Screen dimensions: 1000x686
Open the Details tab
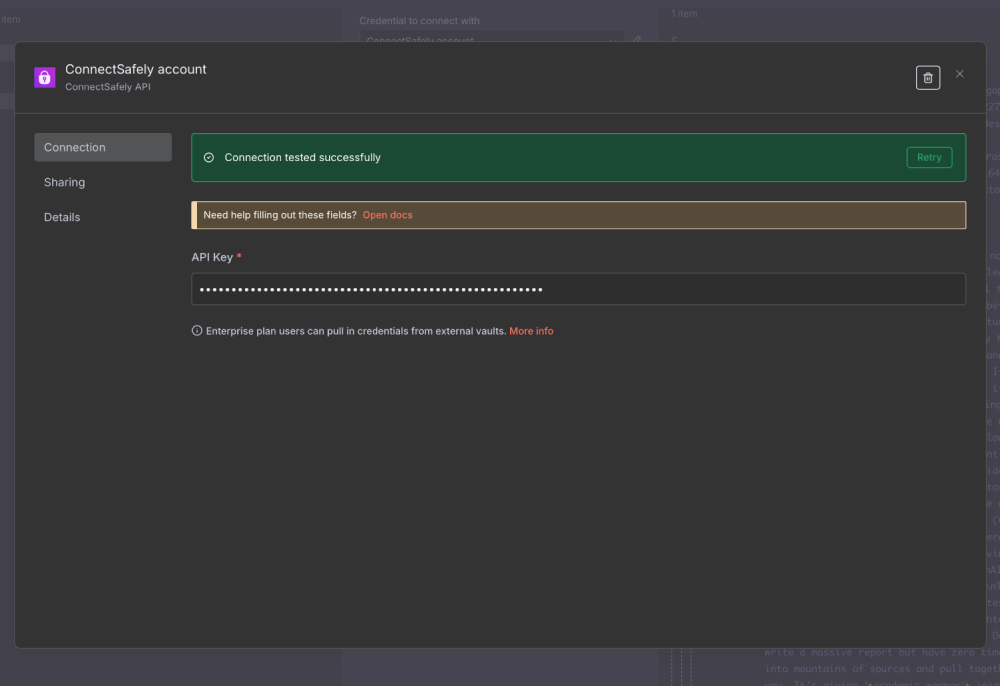tap(62, 217)
